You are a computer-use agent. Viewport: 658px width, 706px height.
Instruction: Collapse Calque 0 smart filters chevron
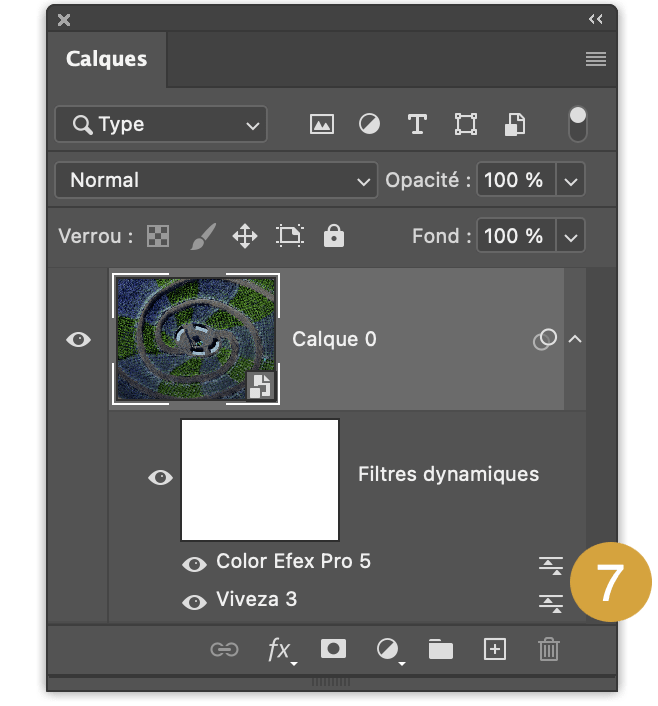point(575,339)
